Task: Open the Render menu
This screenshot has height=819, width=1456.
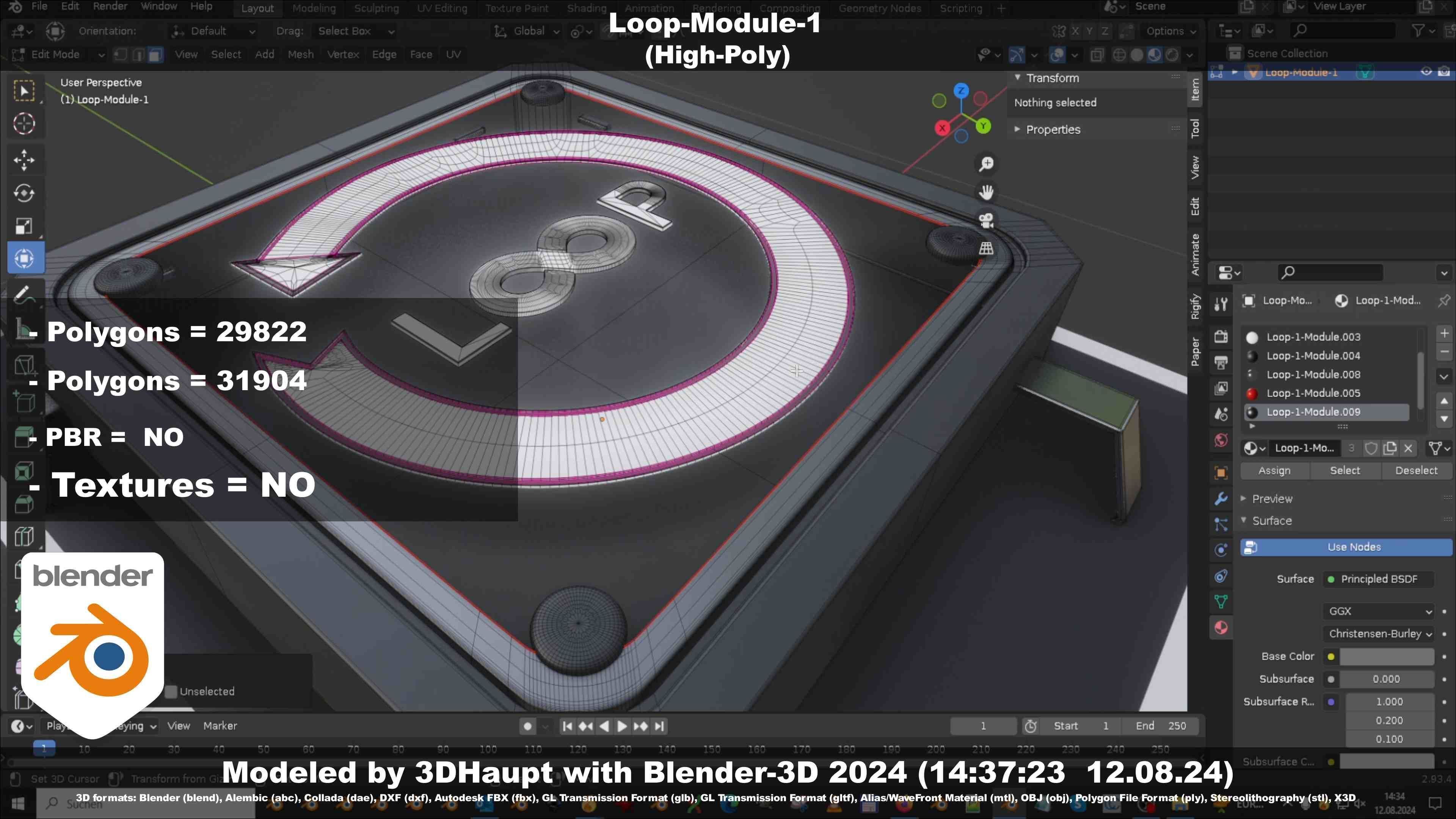Action: (110, 6)
